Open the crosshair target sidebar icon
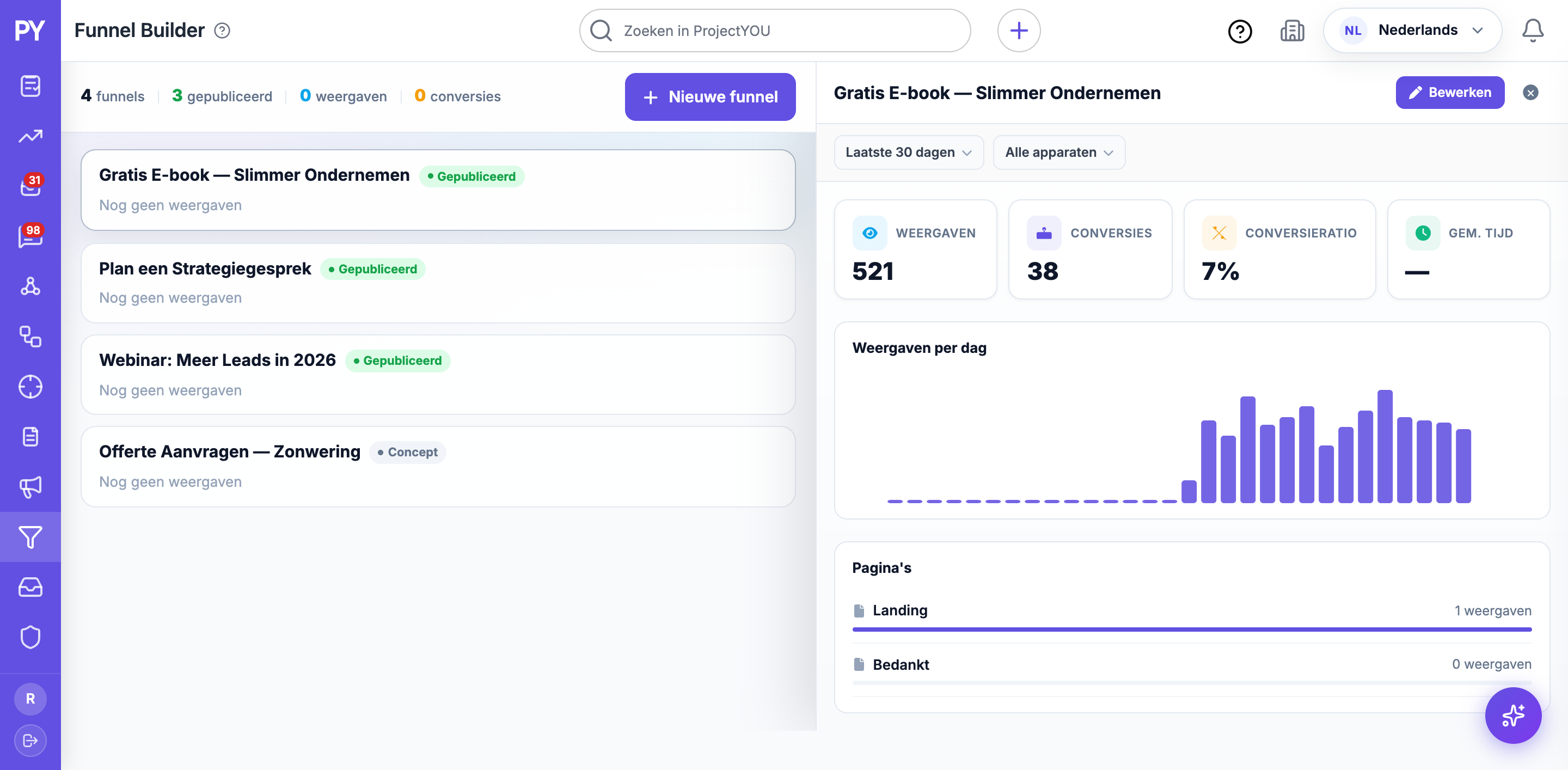This screenshot has width=1568, height=770. click(30, 387)
